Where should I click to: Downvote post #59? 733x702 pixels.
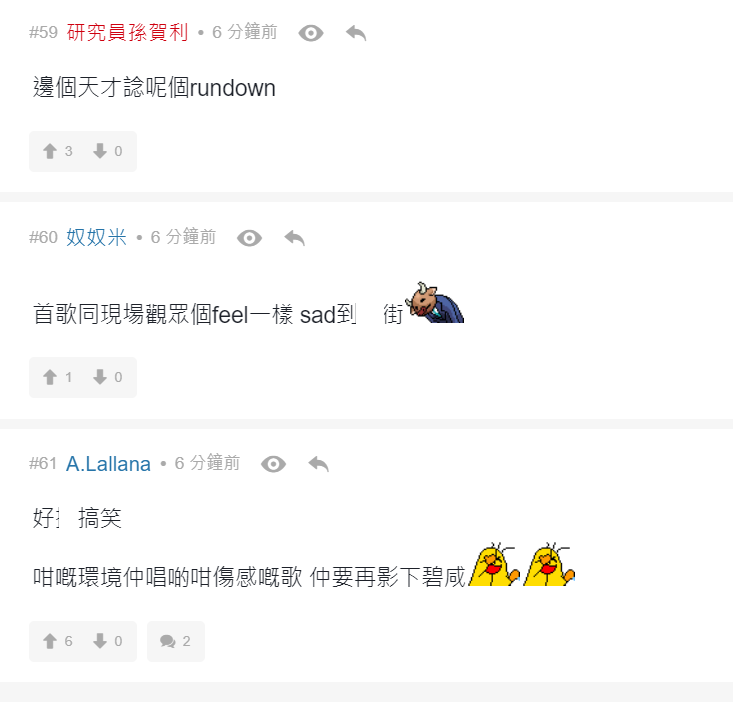(108, 151)
